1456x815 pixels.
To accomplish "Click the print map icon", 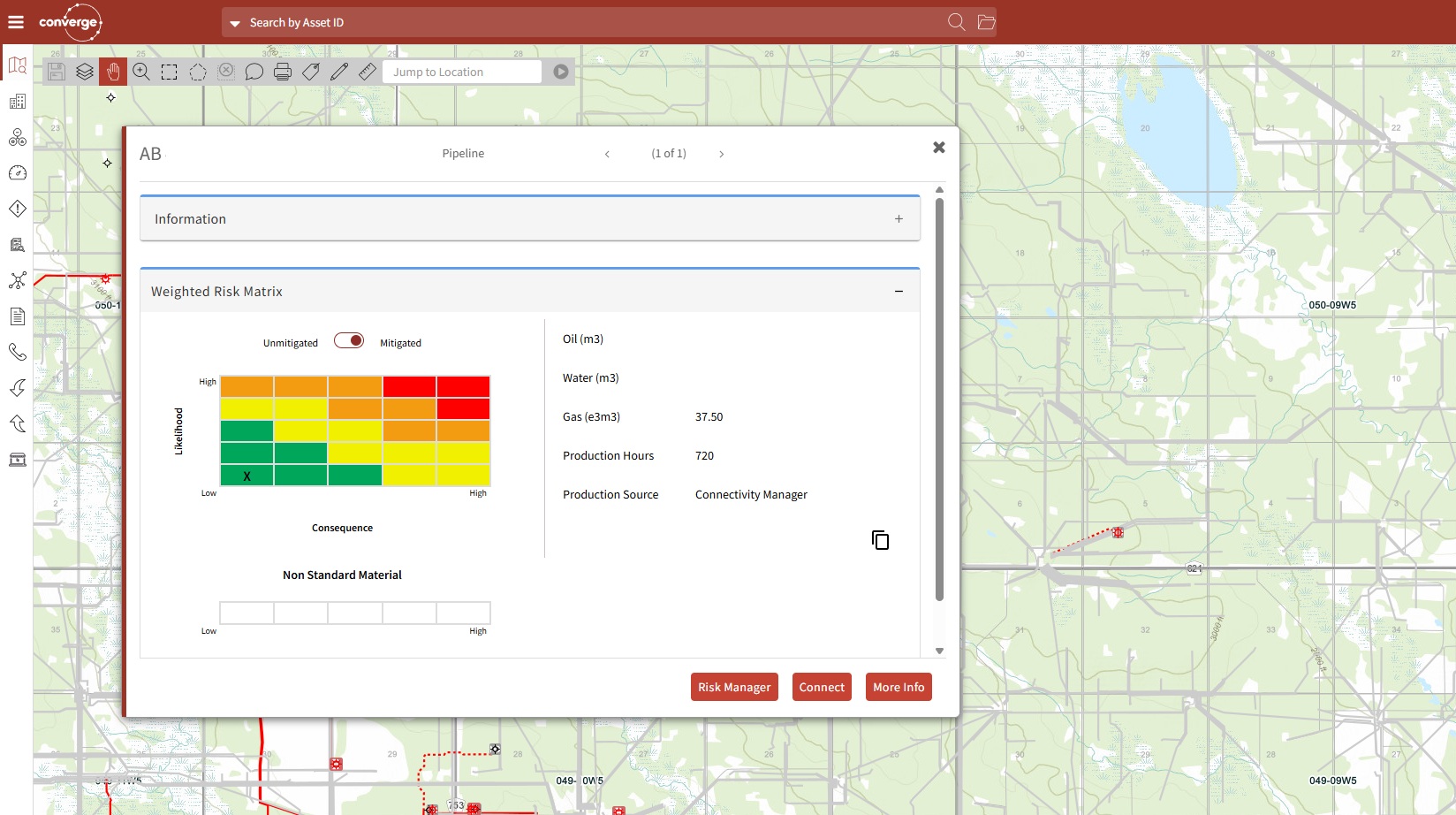I will pos(283,72).
